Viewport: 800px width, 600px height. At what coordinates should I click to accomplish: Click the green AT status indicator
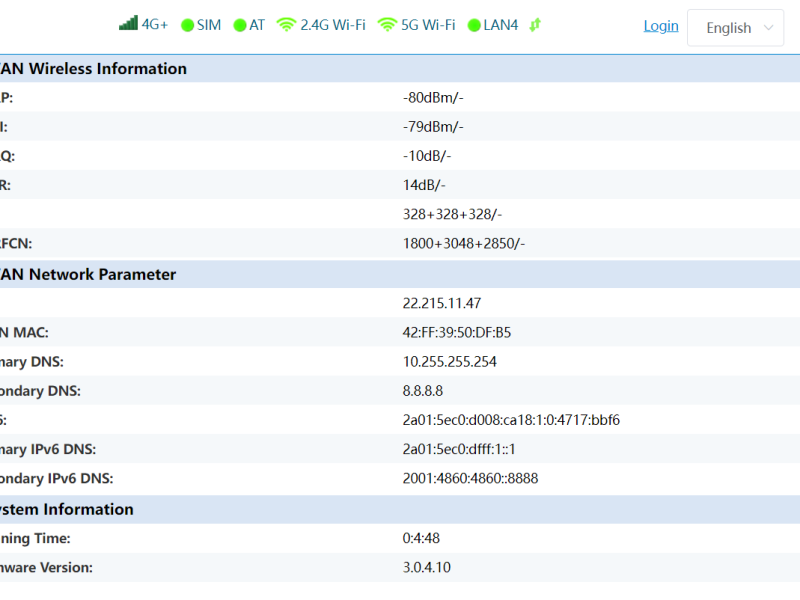coord(240,25)
